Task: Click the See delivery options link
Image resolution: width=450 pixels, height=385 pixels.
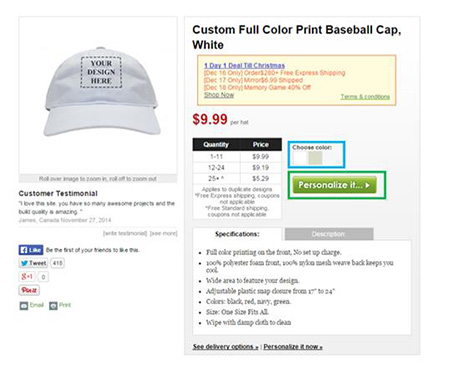Action: pyautogui.click(x=225, y=347)
